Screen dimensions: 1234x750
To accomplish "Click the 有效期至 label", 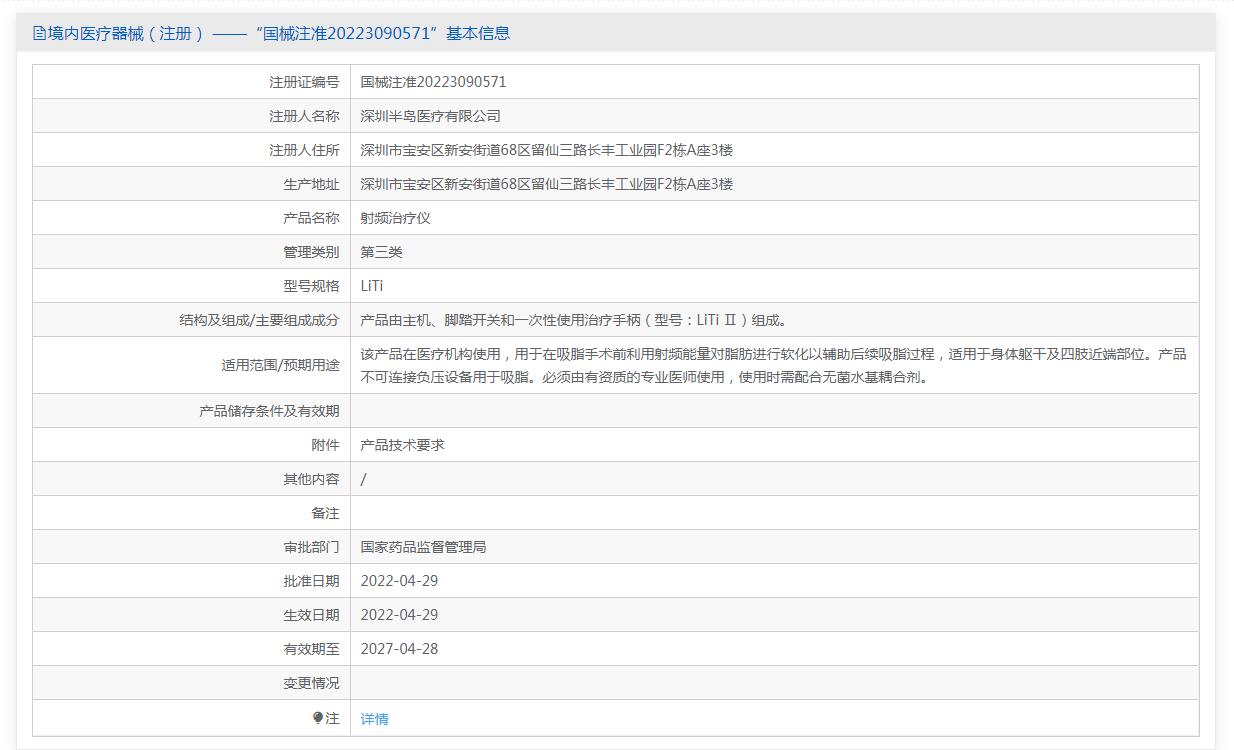I will coord(311,649).
